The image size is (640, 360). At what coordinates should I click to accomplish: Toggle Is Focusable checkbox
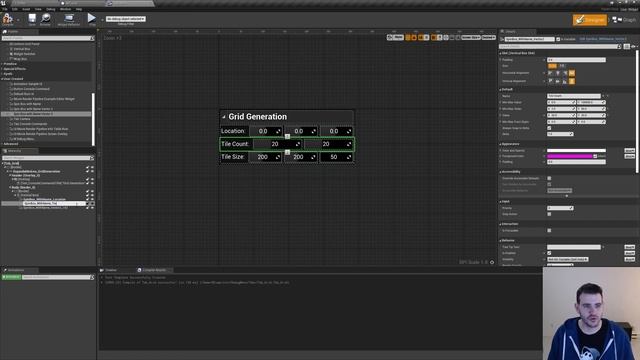point(549,231)
